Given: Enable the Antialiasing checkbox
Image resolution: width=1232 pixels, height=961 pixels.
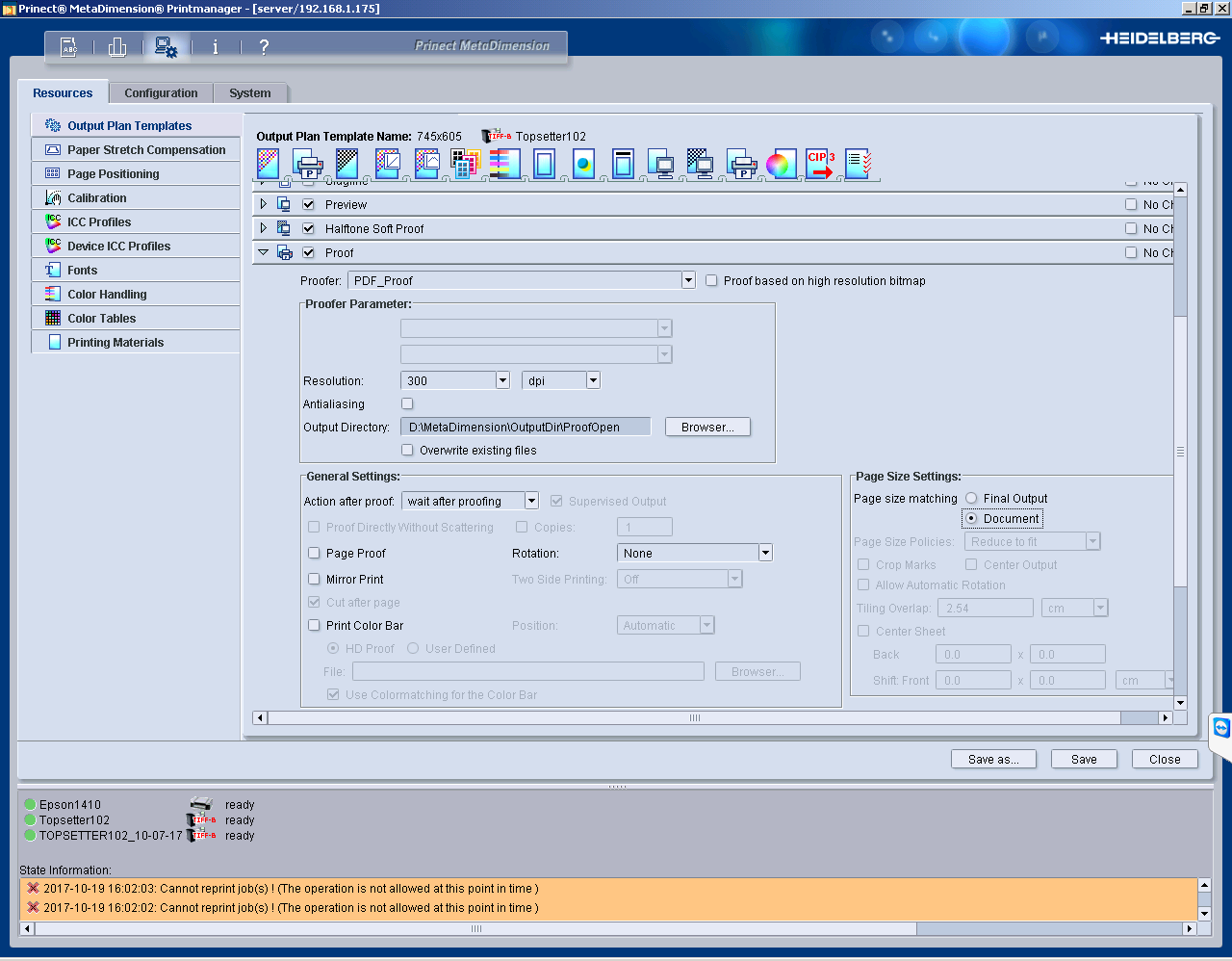Looking at the screenshot, I should 407,404.
